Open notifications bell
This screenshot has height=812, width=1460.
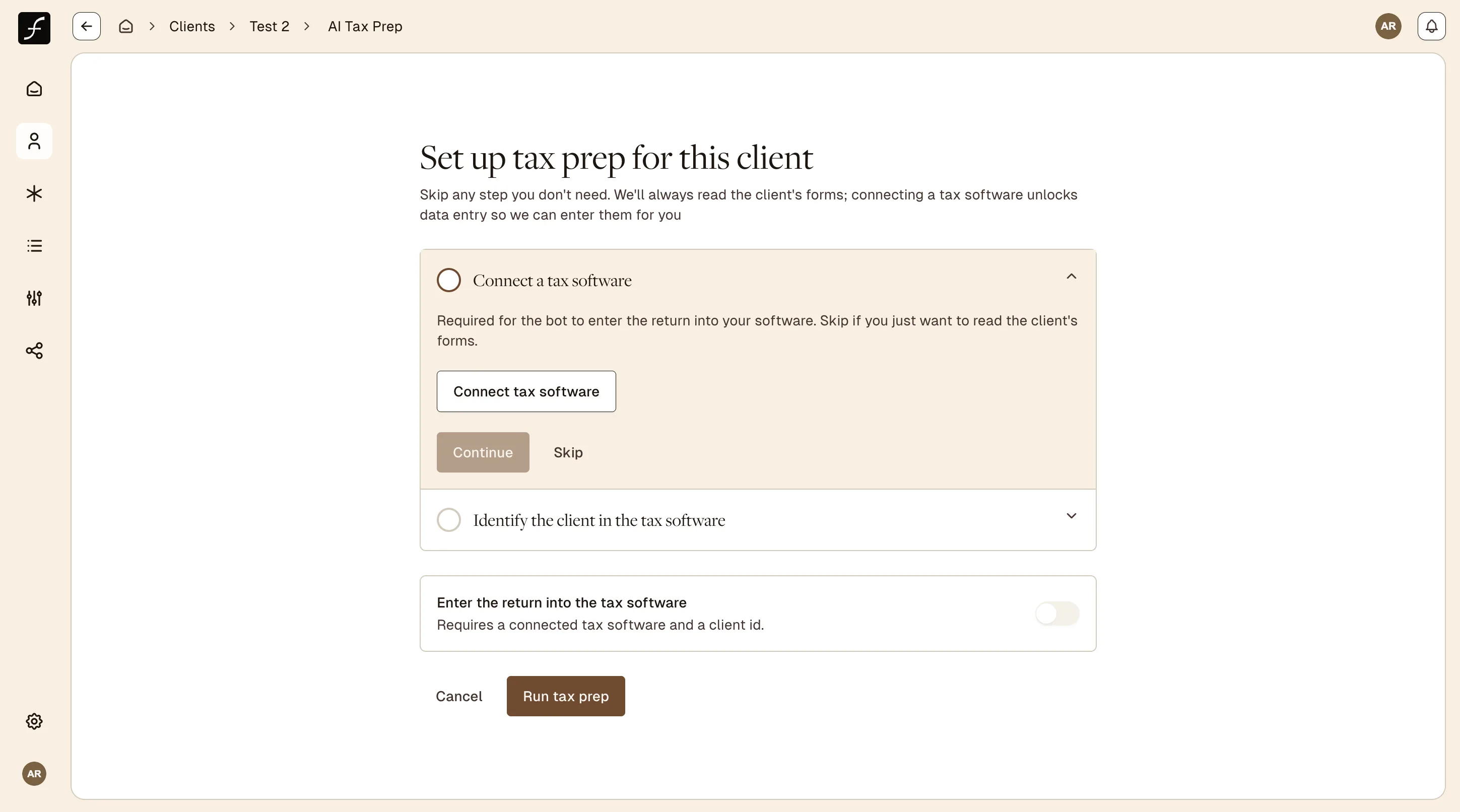(x=1431, y=26)
